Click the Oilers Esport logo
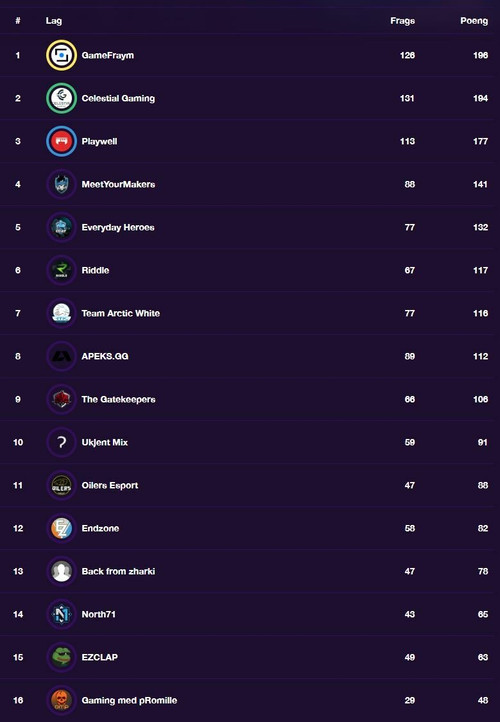The width and height of the screenshot is (500, 722). [61, 485]
